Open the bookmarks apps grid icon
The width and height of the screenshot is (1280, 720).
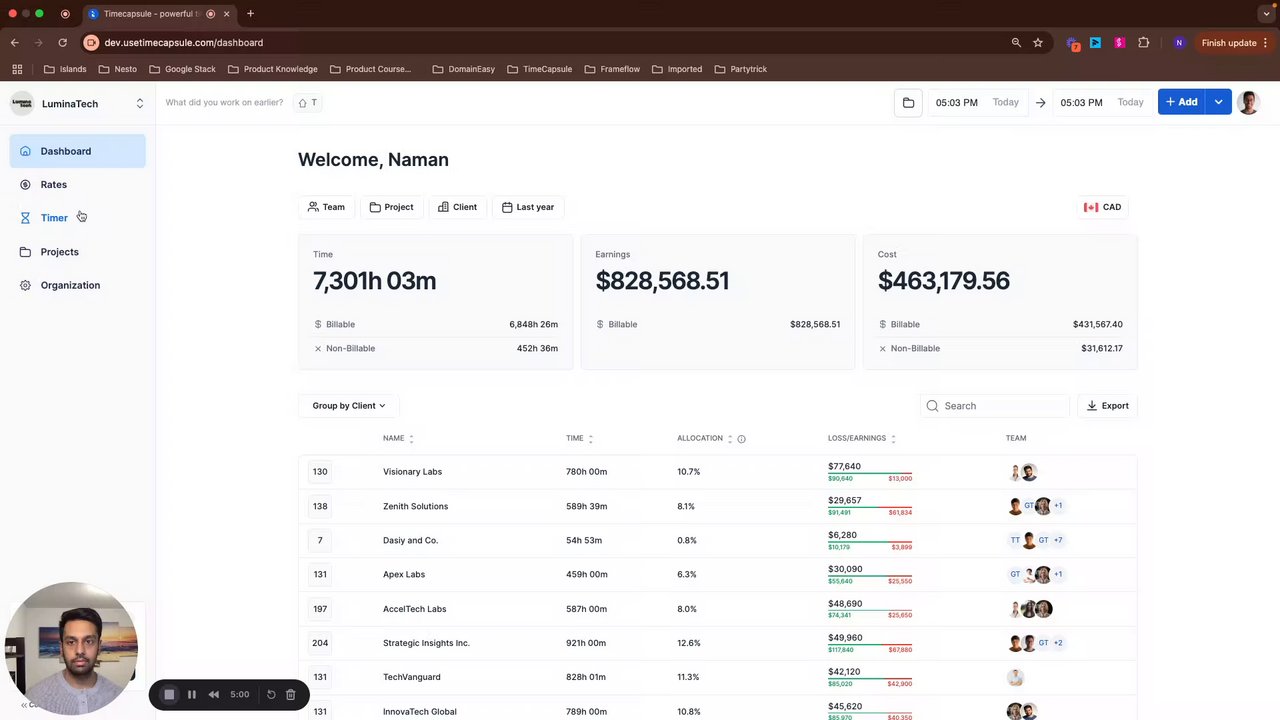pos(17,69)
